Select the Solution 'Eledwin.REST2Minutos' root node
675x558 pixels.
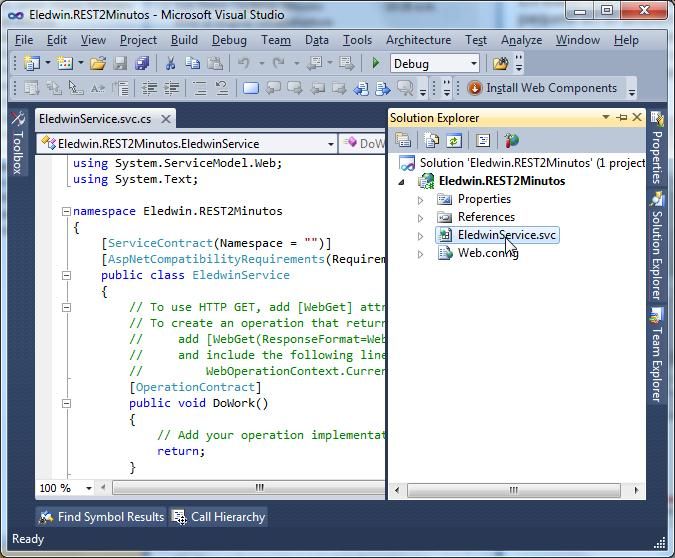point(521,163)
